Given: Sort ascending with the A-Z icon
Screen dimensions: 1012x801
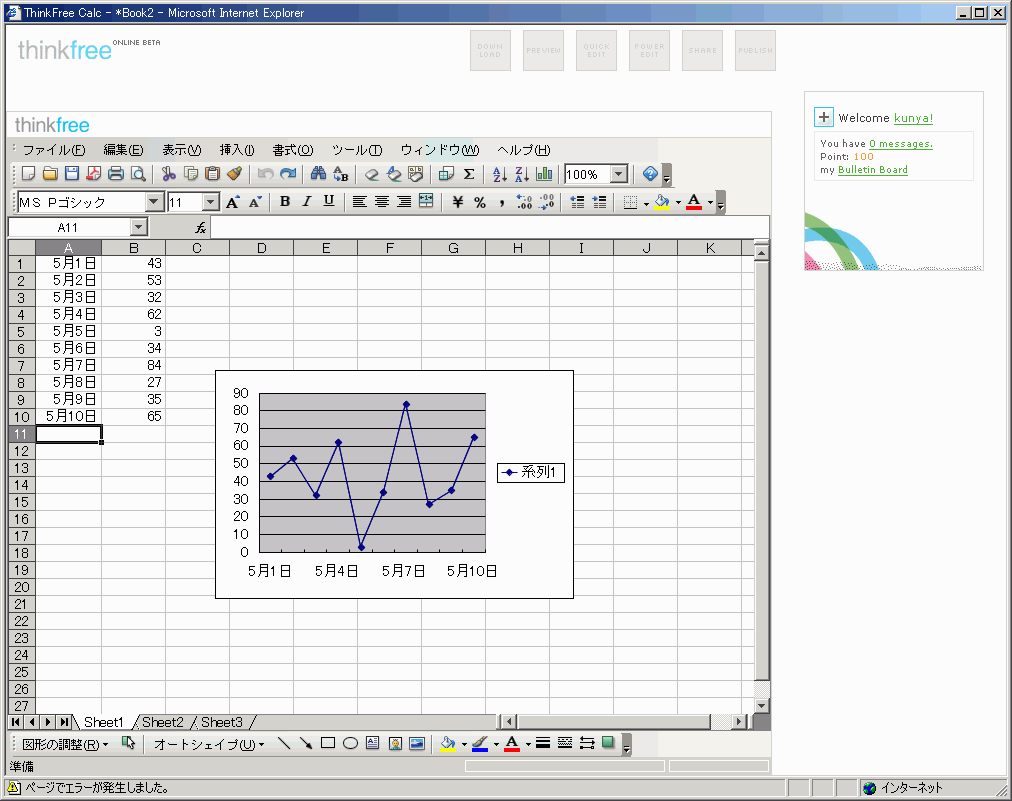Looking at the screenshot, I should (500, 174).
